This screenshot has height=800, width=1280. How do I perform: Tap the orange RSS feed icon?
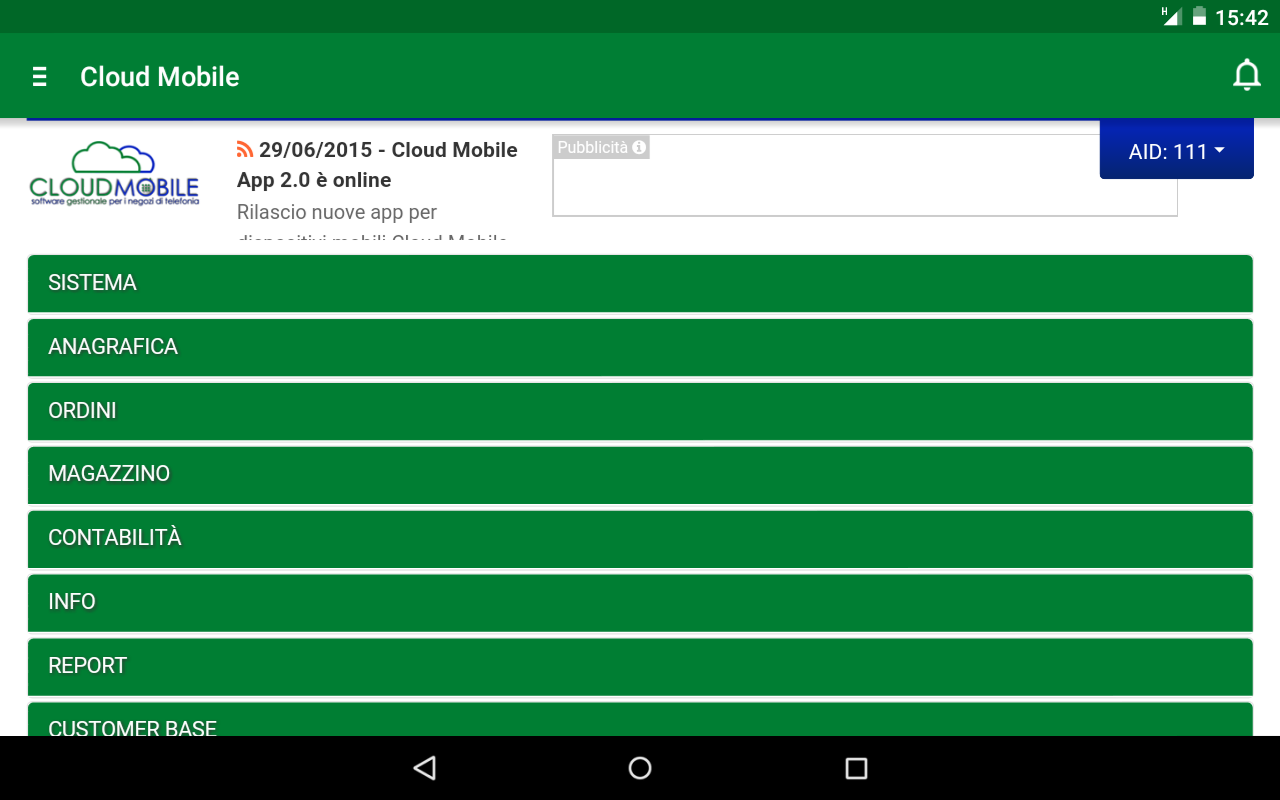pyautogui.click(x=245, y=149)
